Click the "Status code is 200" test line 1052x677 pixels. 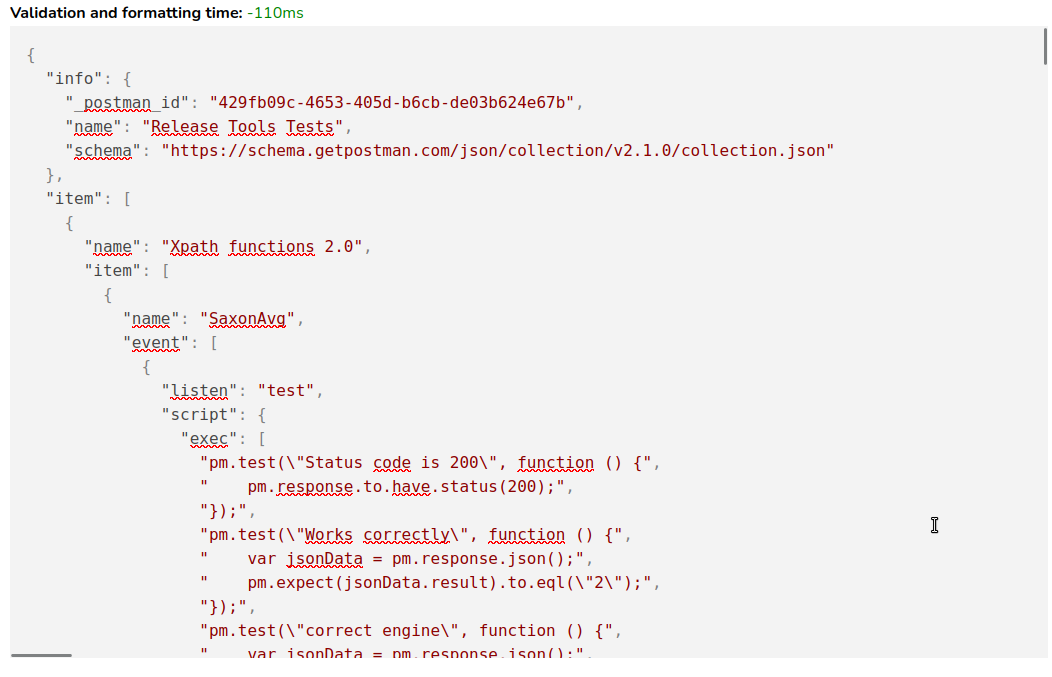pos(430,463)
